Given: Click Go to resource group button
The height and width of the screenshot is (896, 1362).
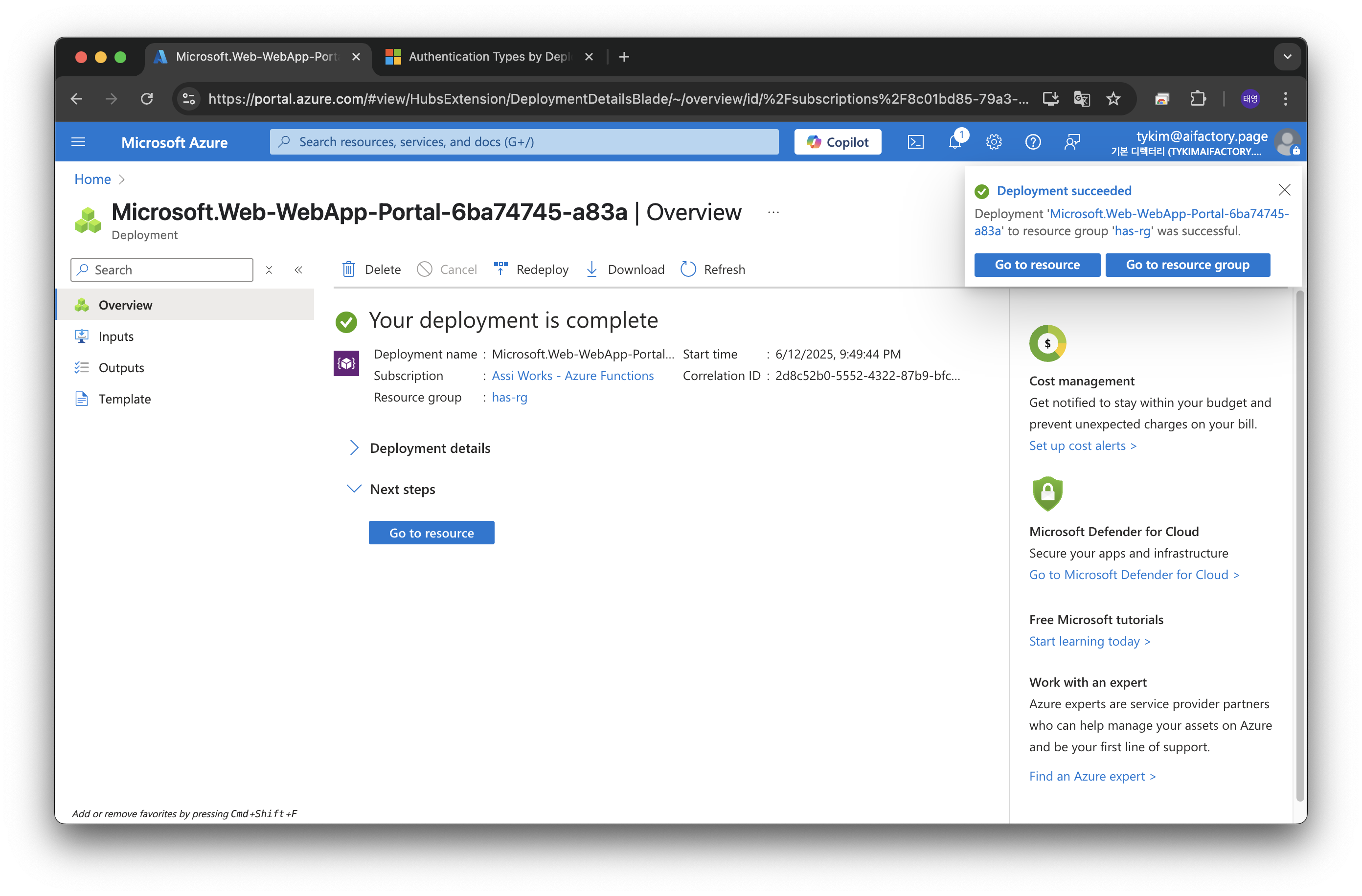Looking at the screenshot, I should [x=1187, y=265].
